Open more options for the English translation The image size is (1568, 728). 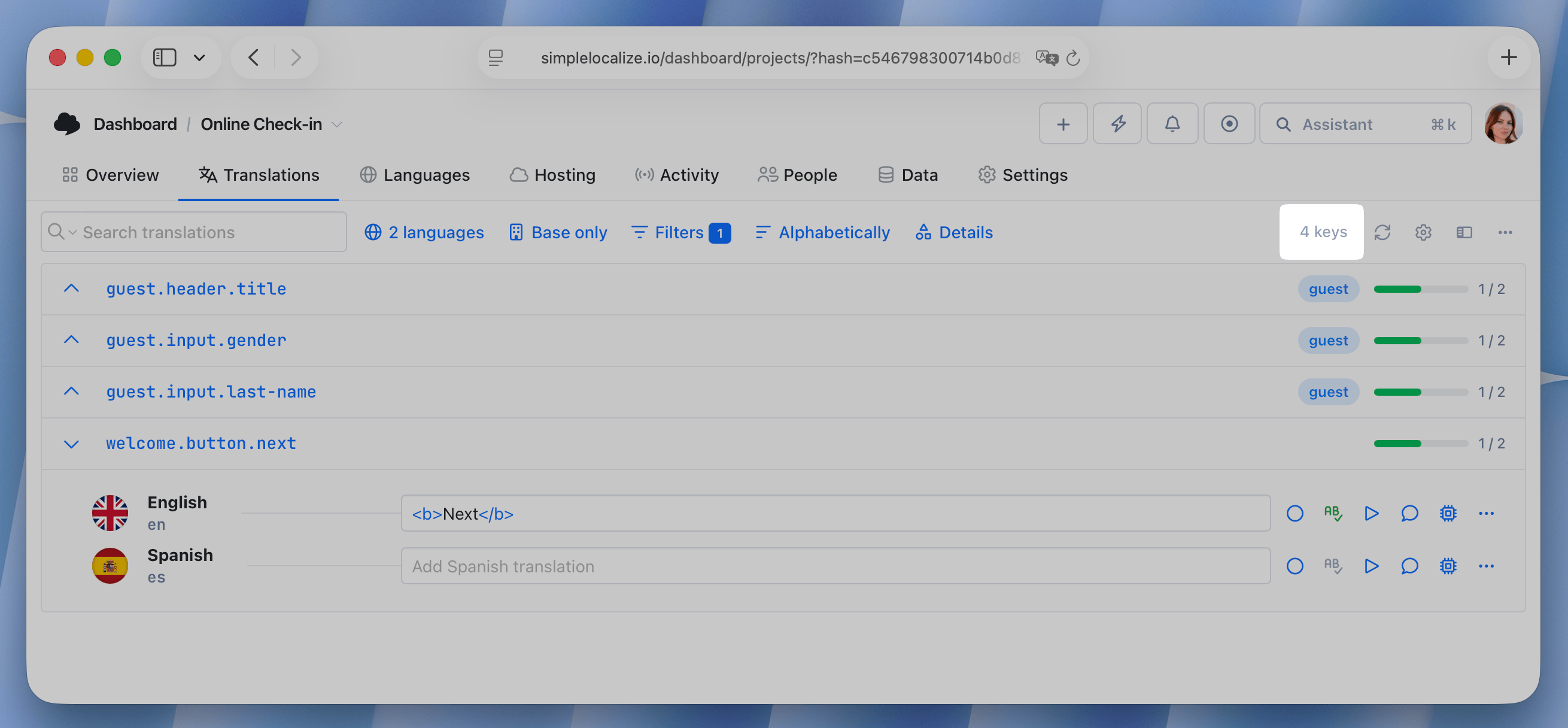click(x=1487, y=513)
